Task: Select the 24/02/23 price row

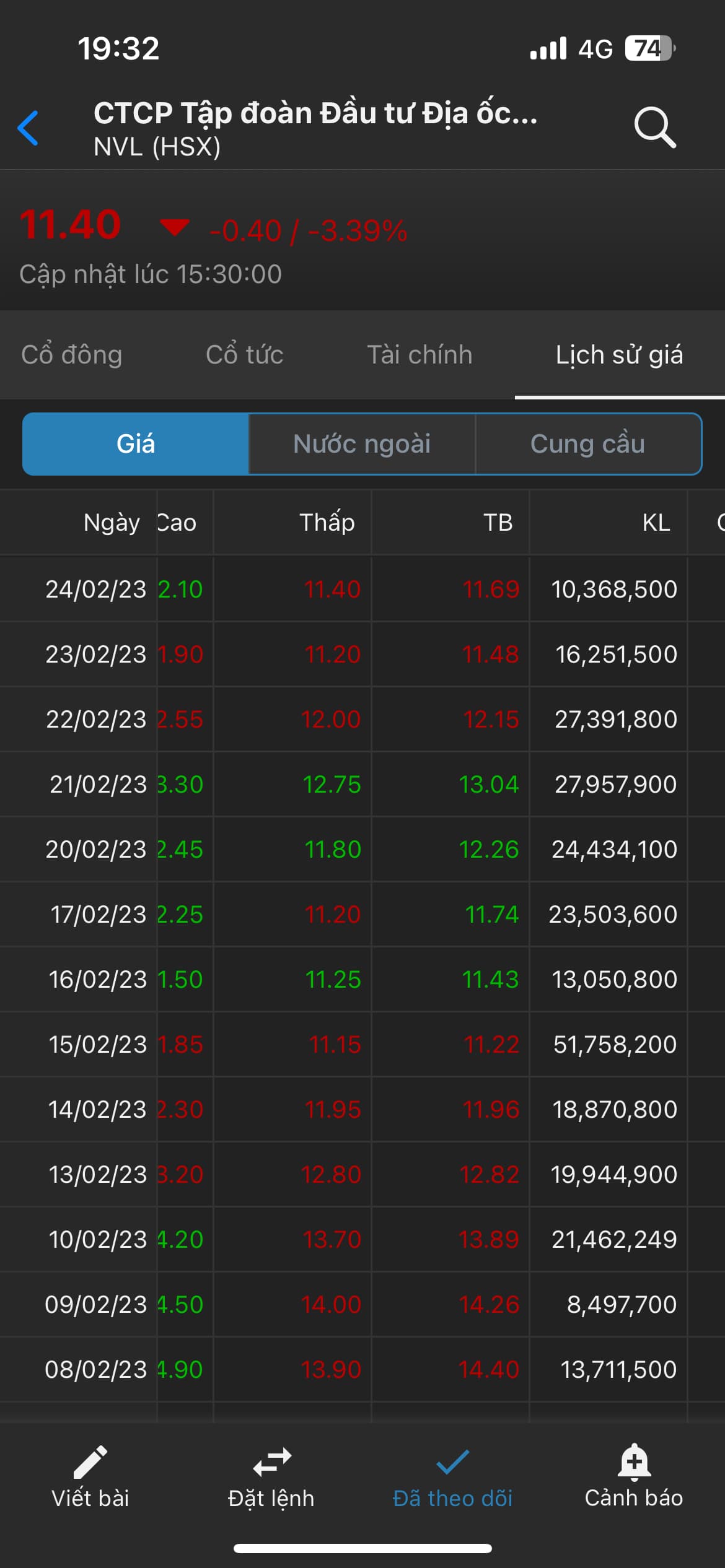Action: [95, 590]
